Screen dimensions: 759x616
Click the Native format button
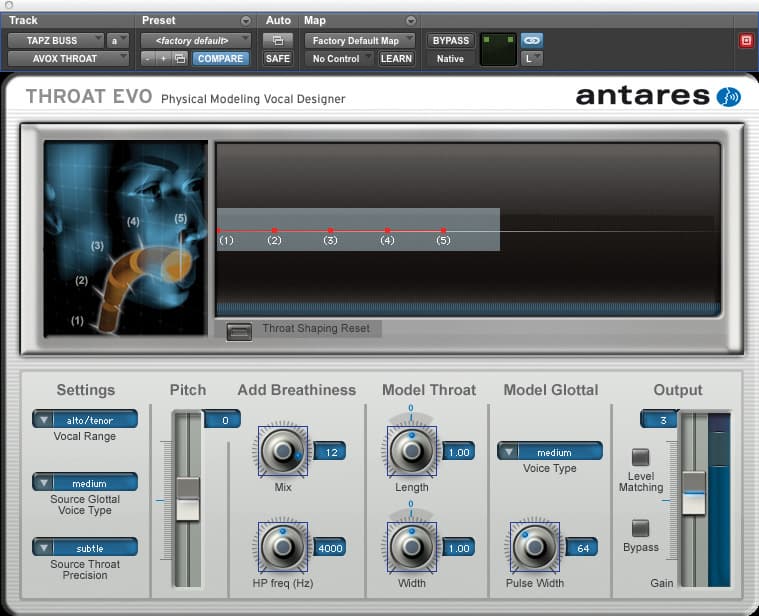point(450,59)
